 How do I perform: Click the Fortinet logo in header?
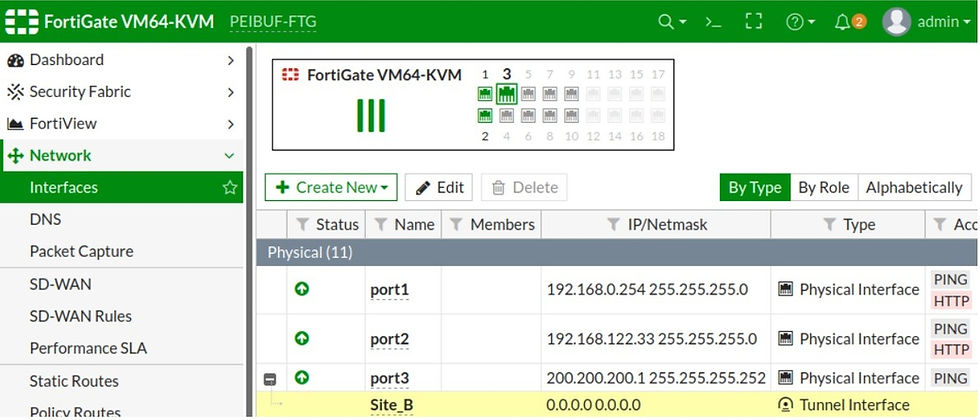tap(22, 22)
